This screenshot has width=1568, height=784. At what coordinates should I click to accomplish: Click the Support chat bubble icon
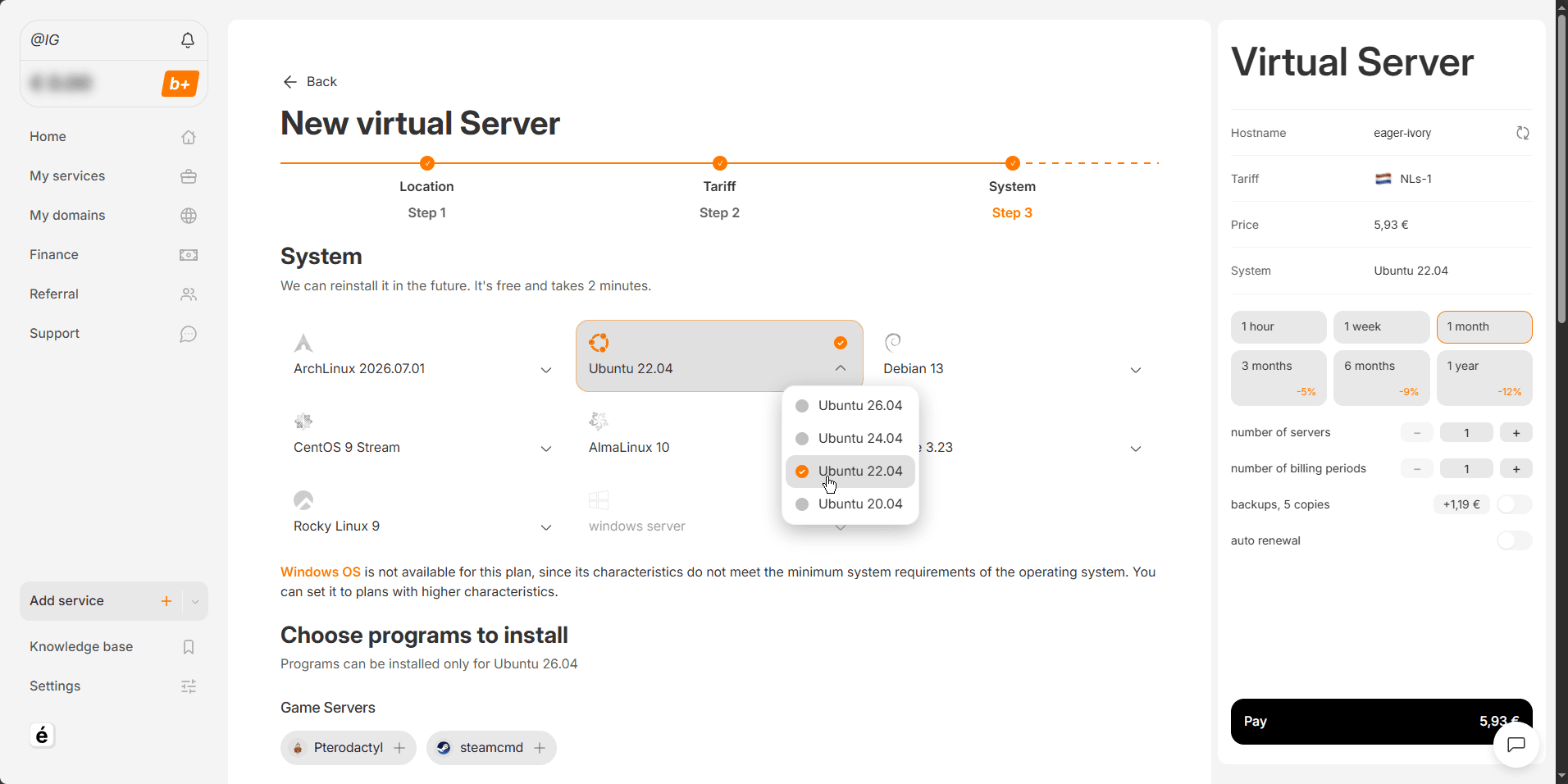point(189,334)
